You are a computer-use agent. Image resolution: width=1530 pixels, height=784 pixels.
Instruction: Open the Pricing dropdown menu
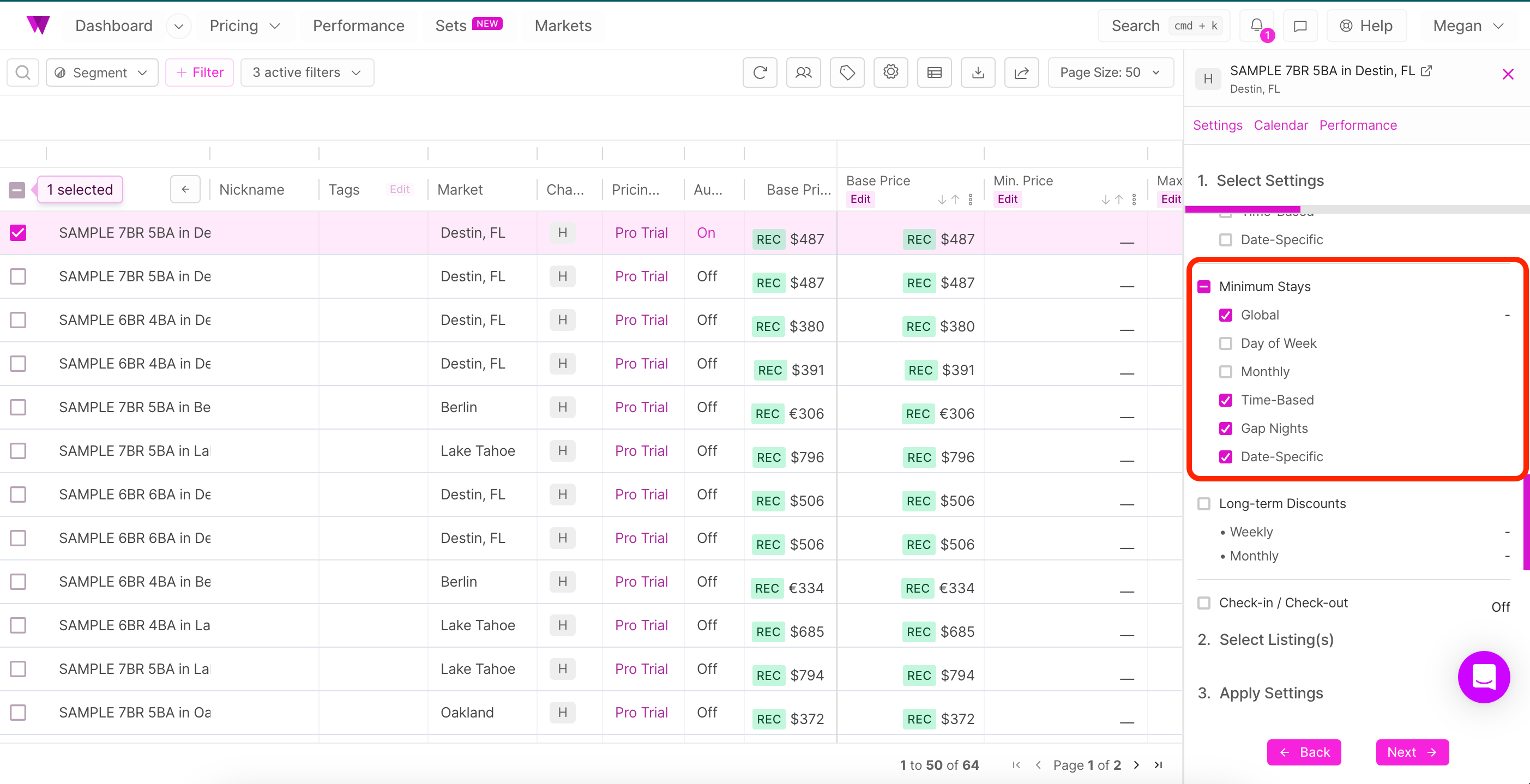245,26
